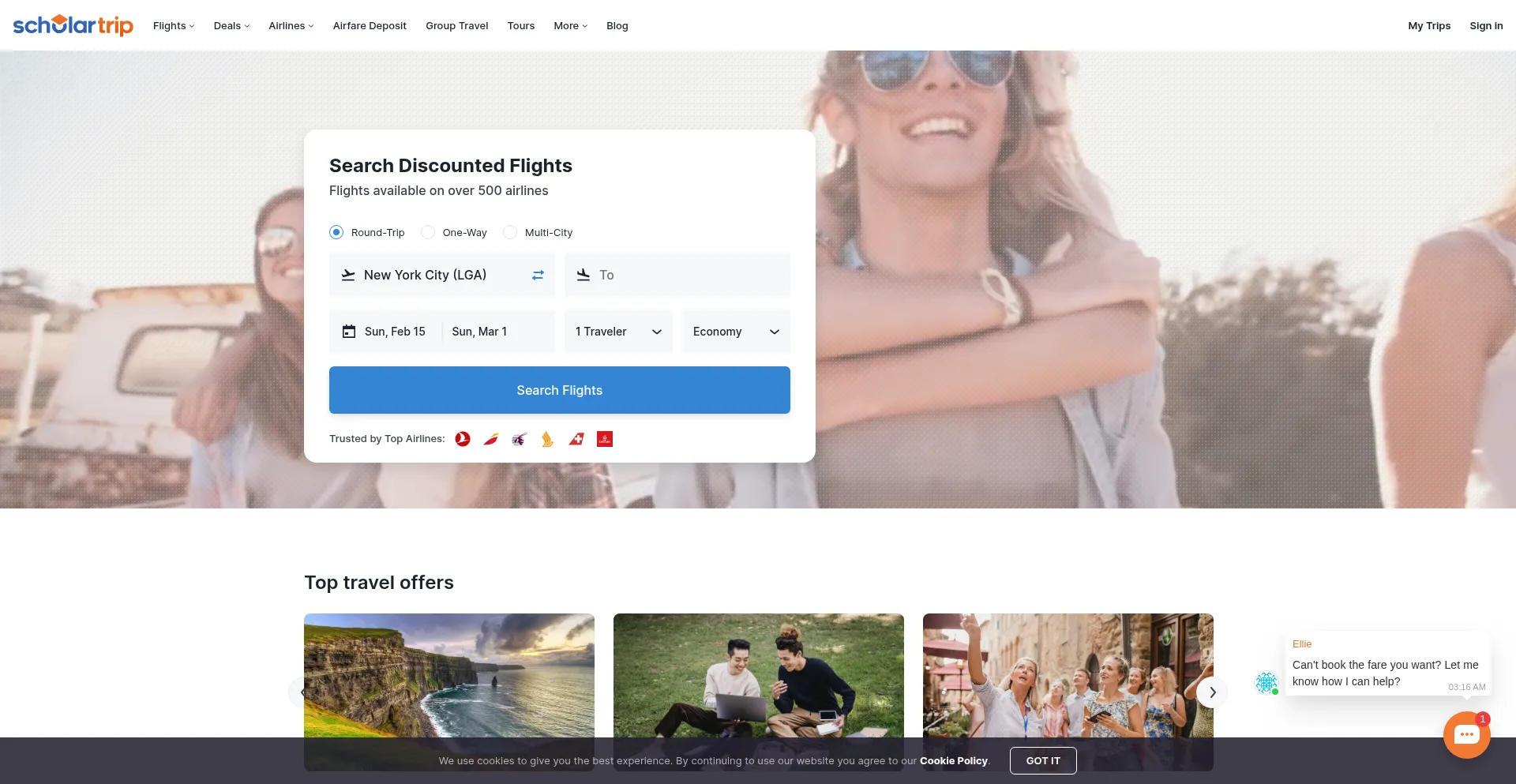The height and width of the screenshot is (784, 1516).
Task: Click the To destination input field
Action: pyautogui.click(x=677, y=275)
